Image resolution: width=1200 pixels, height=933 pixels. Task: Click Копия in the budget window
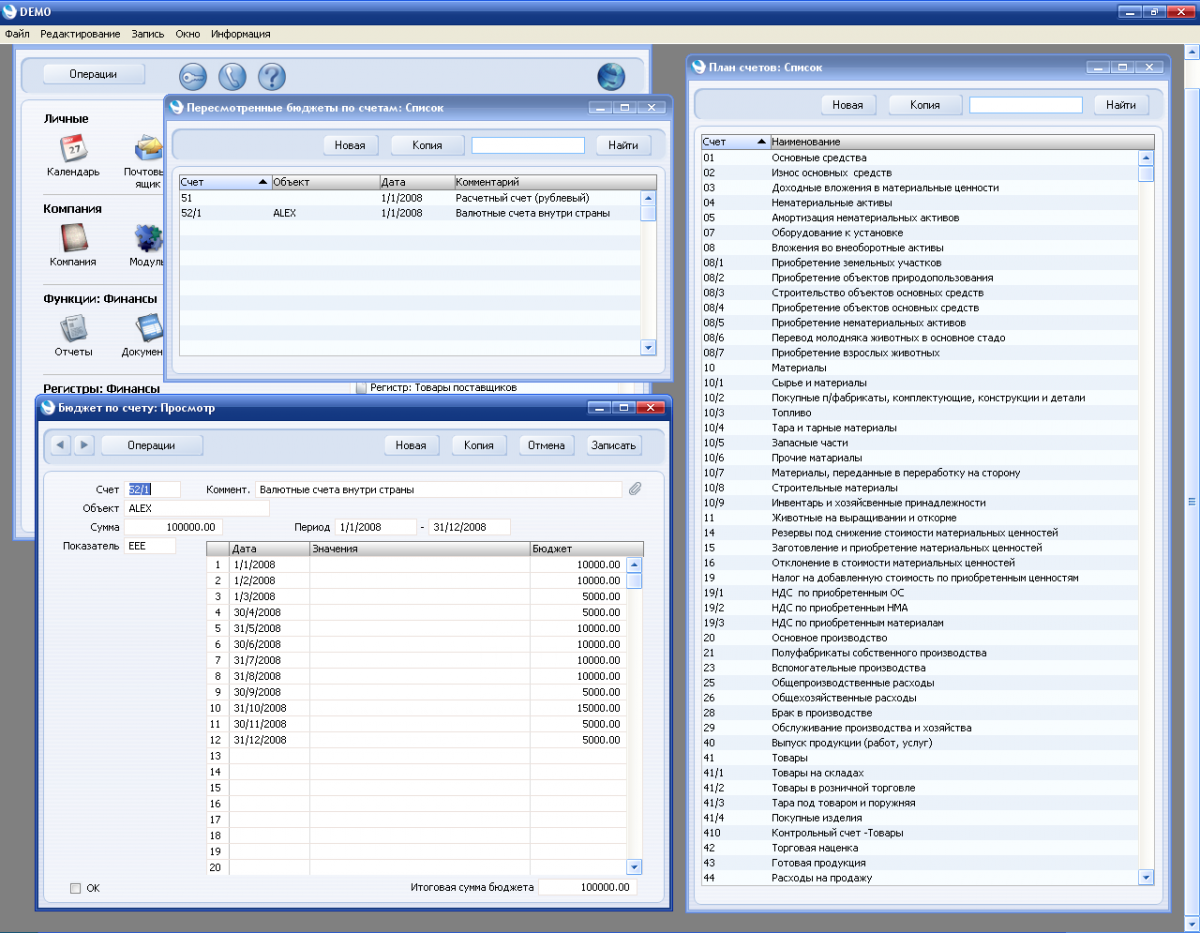click(479, 445)
